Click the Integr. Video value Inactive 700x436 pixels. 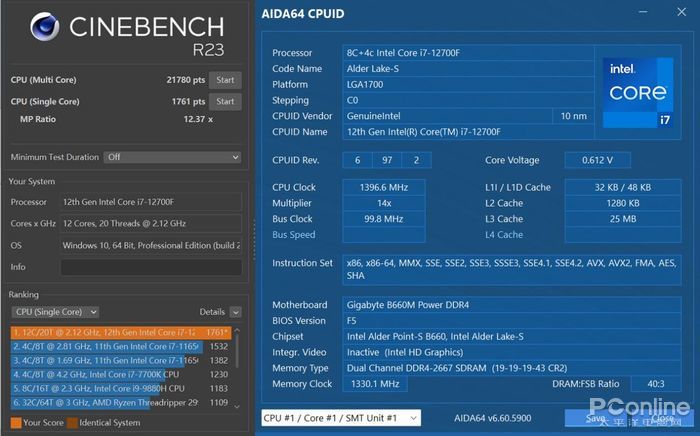(512, 353)
